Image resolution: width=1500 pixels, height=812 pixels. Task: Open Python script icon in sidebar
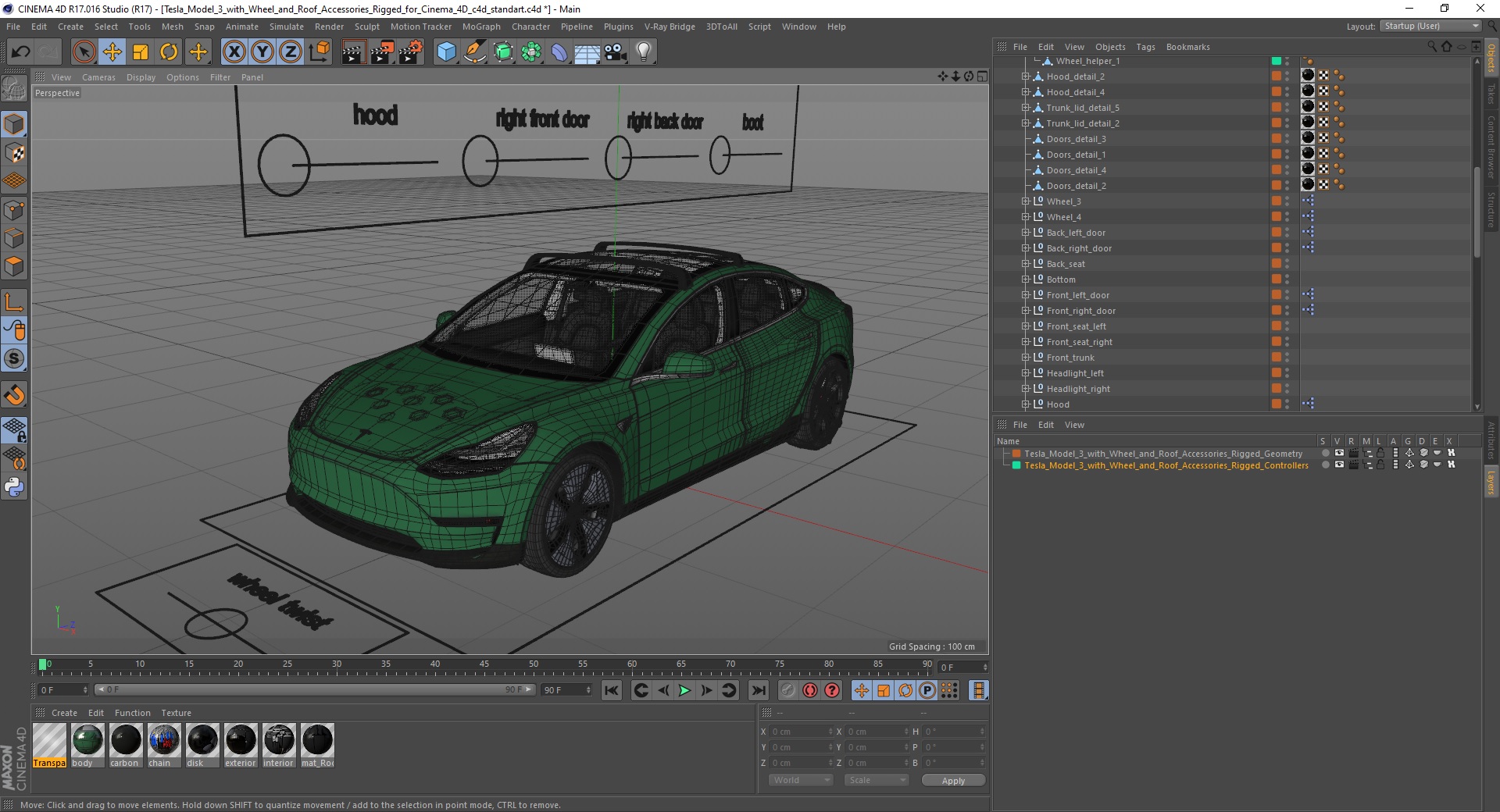(x=14, y=487)
